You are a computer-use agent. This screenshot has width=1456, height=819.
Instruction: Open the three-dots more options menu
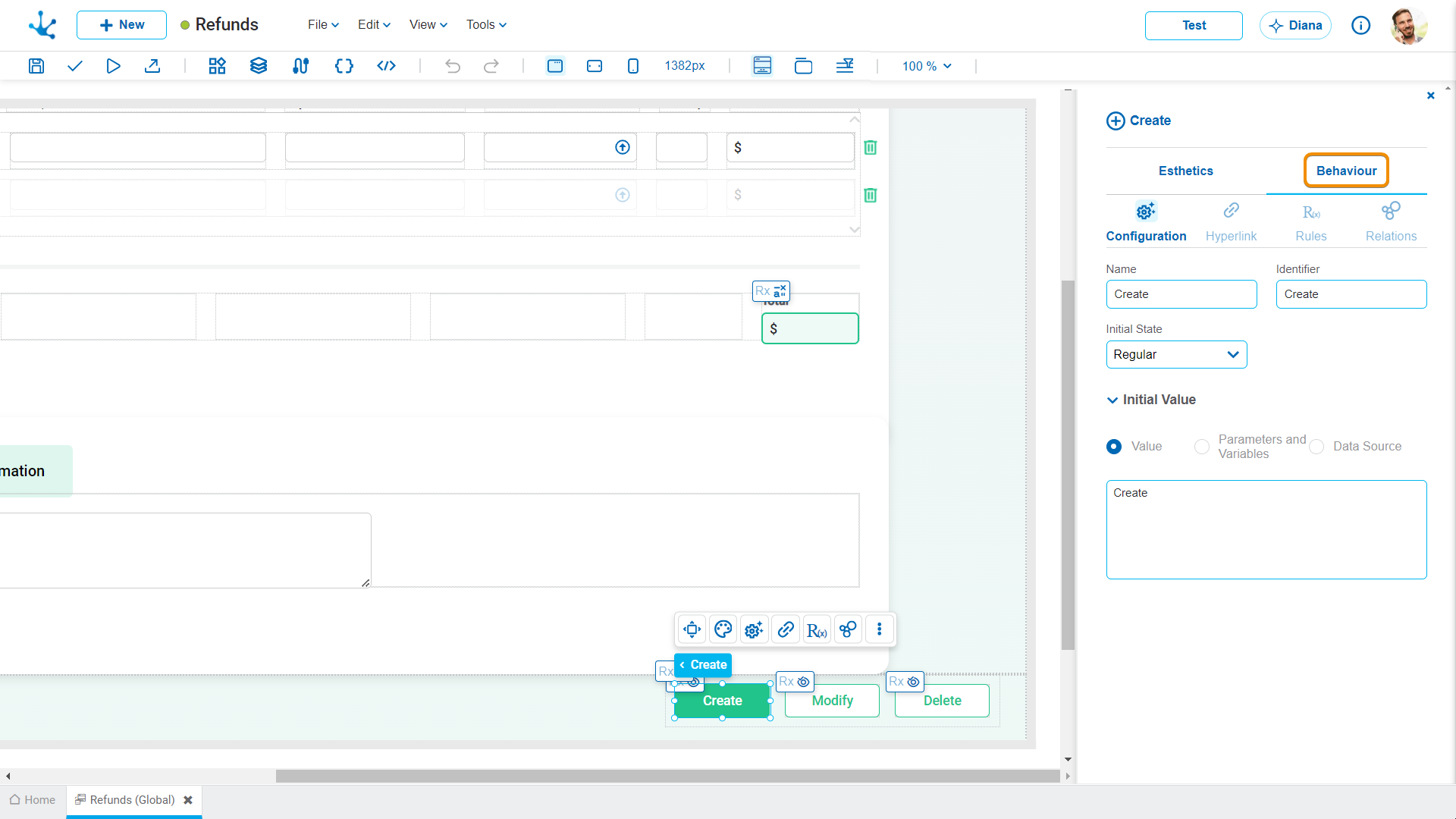click(880, 629)
